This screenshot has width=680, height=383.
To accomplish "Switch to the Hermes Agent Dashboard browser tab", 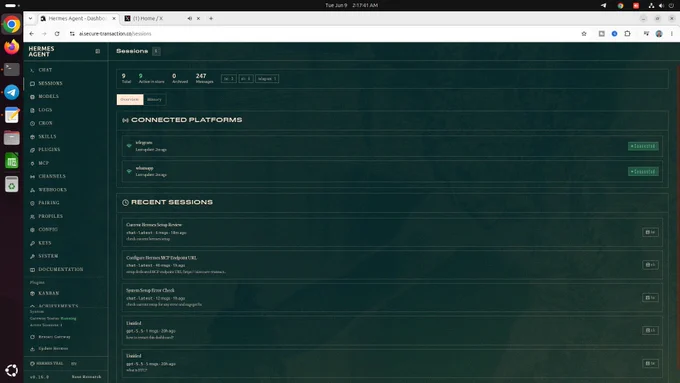I will click(77, 19).
